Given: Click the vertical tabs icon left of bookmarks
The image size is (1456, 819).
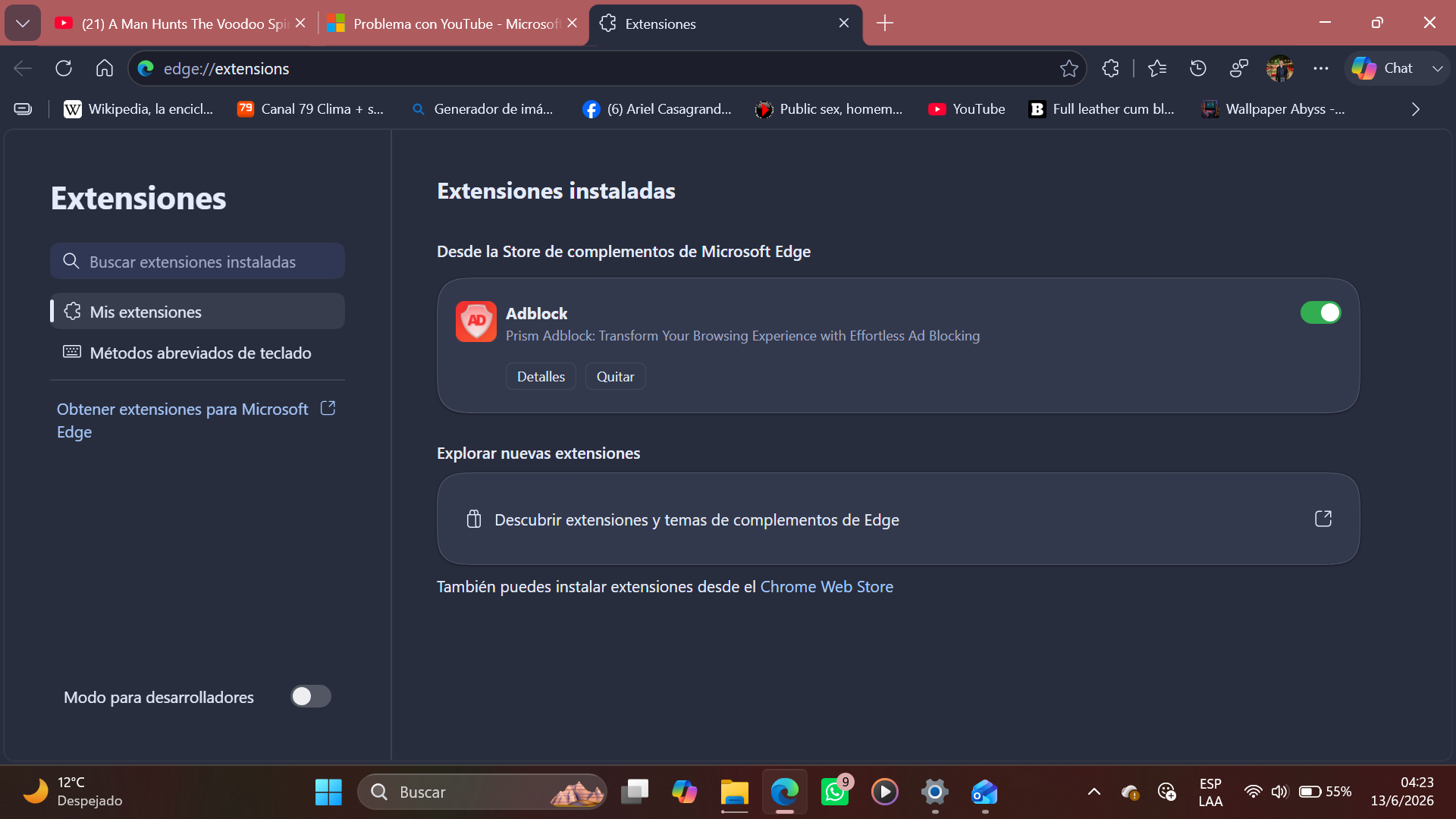Looking at the screenshot, I should 23,109.
